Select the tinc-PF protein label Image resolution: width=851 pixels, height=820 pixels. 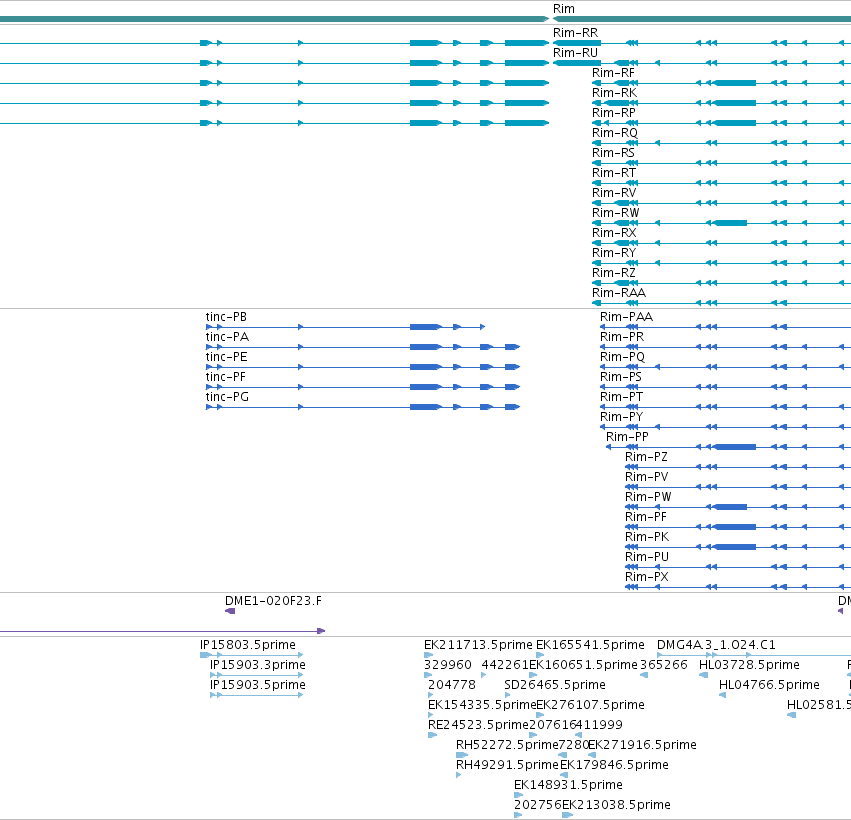pyautogui.click(x=225, y=377)
